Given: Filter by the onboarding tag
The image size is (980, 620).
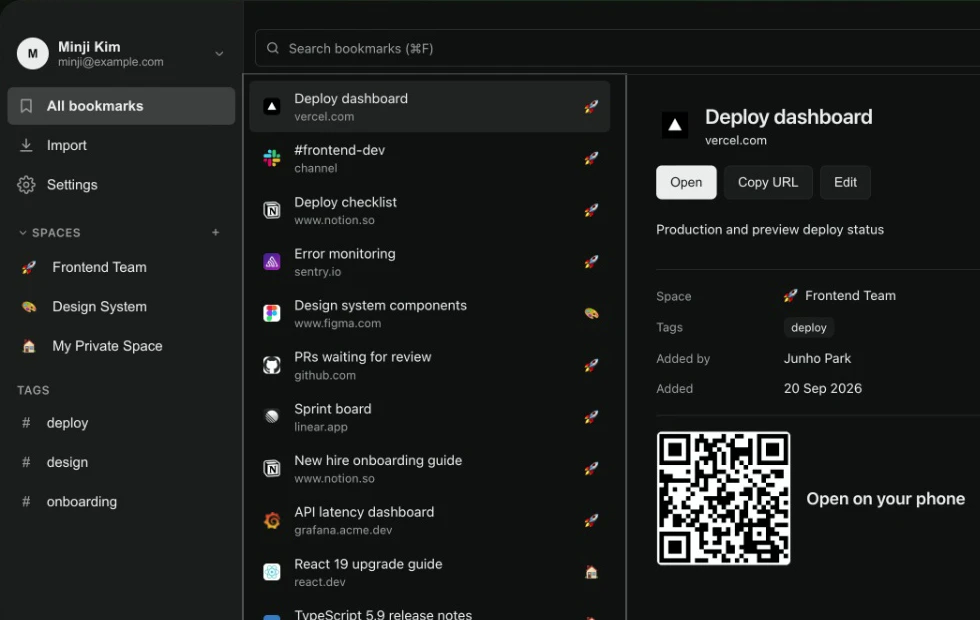Looking at the screenshot, I should click(121, 502).
